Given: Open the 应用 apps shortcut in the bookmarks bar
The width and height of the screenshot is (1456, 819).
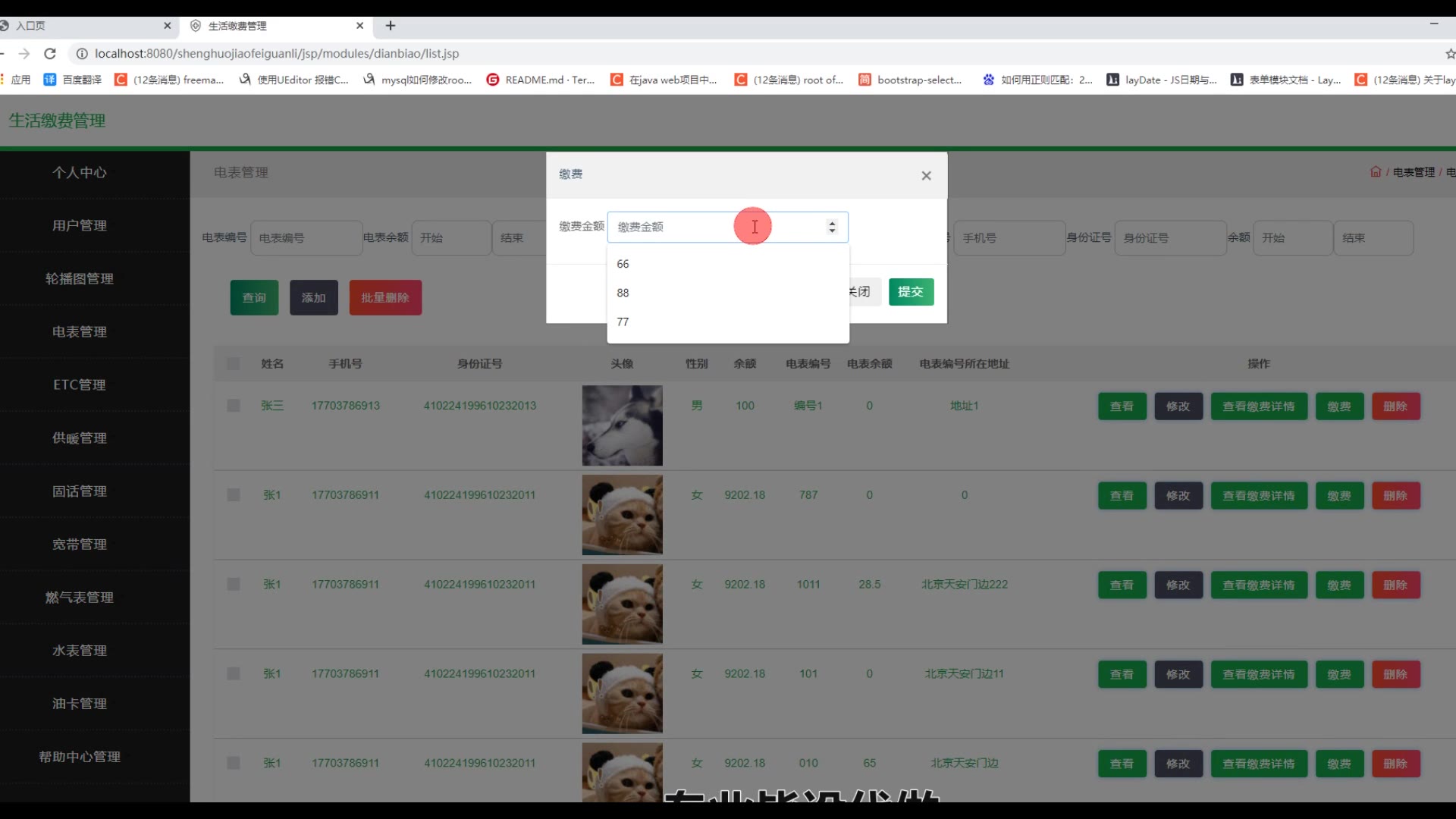Looking at the screenshot, I should [15, 80].
